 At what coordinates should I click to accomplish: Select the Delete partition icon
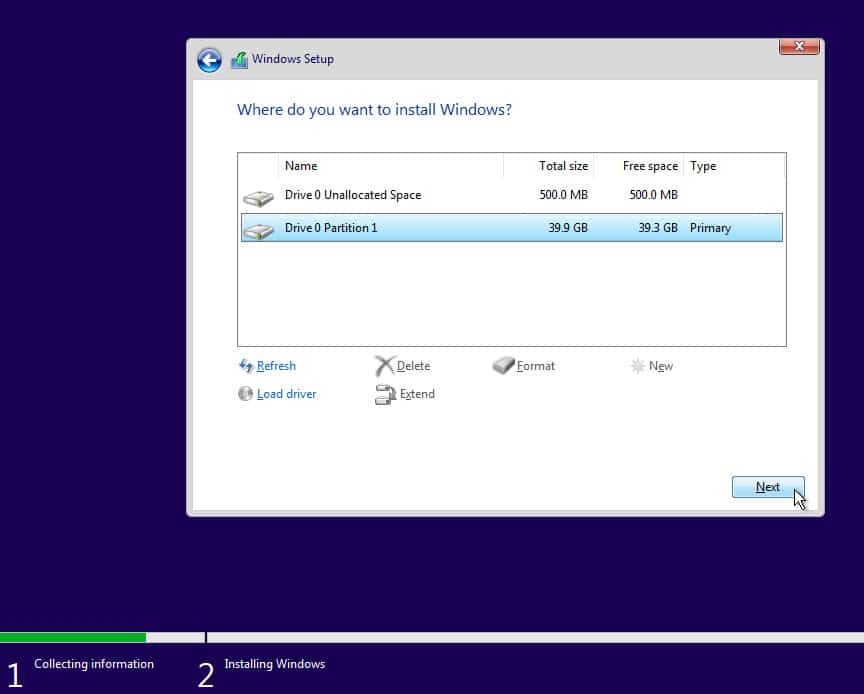pyautogui.click(x=384, y=366)
